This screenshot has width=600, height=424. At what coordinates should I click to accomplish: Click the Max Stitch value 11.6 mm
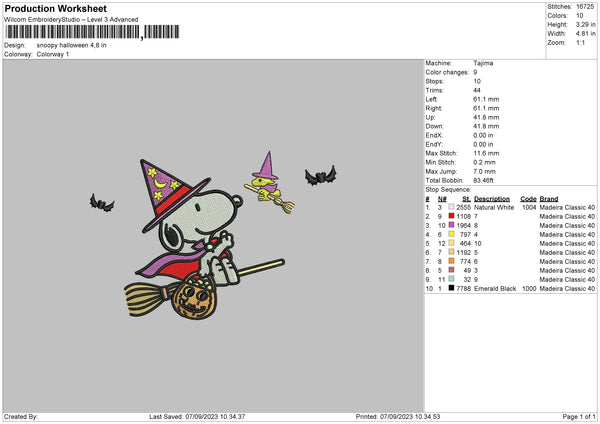[486, 153]
